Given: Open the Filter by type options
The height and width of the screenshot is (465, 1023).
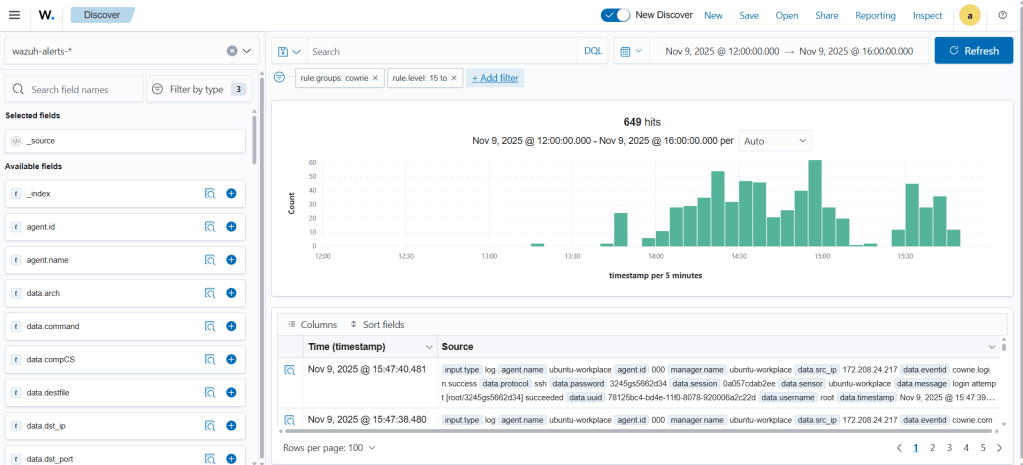Looking at the screenshot, I should point(198,89).
